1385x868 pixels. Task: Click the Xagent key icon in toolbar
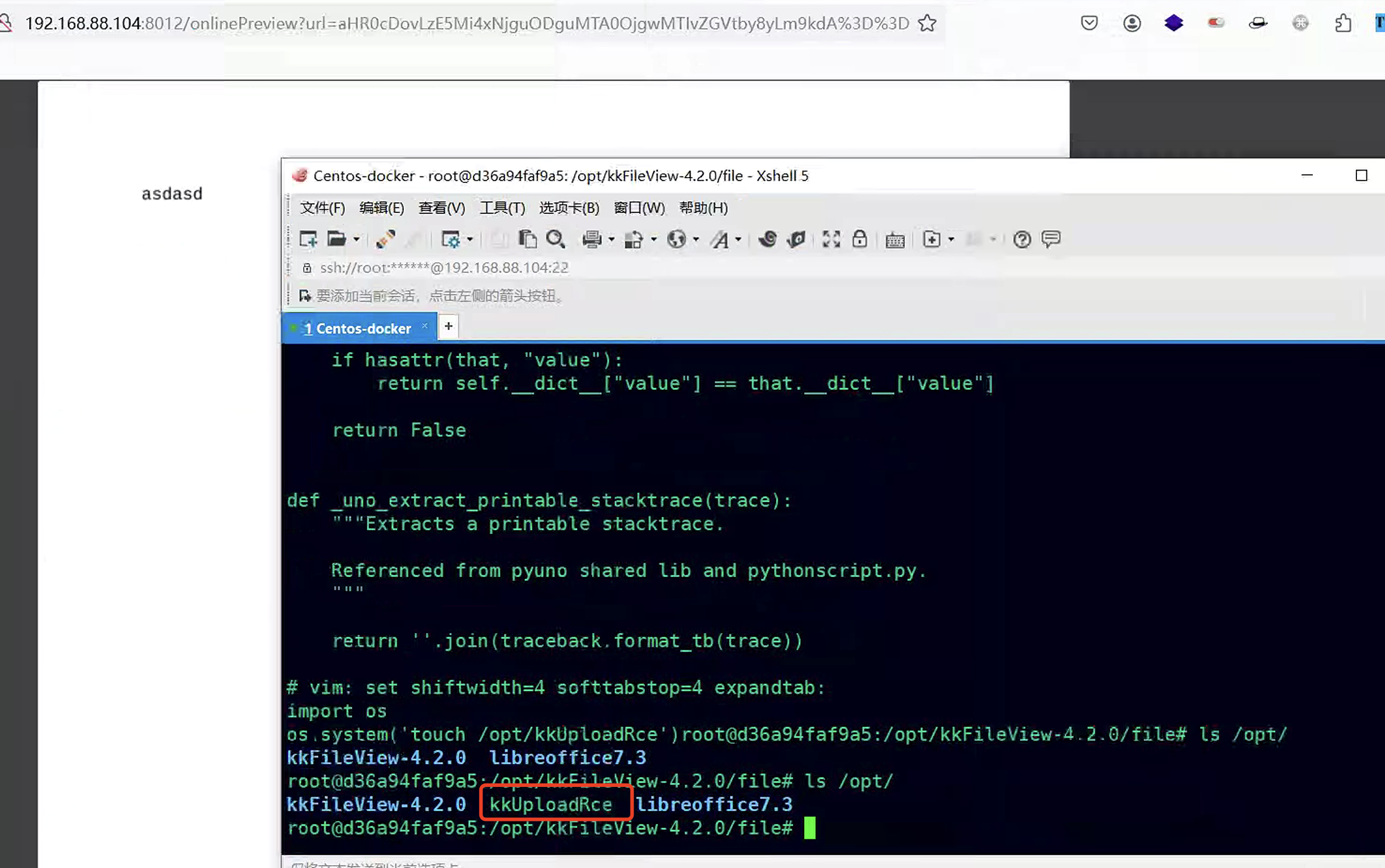coord(796,239)
